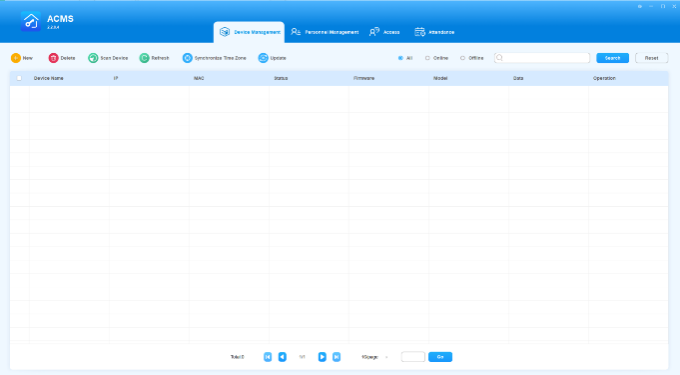This screenshot has height=375, width=680.
Task: Click the blue Search button
Action: coord(612,58)
